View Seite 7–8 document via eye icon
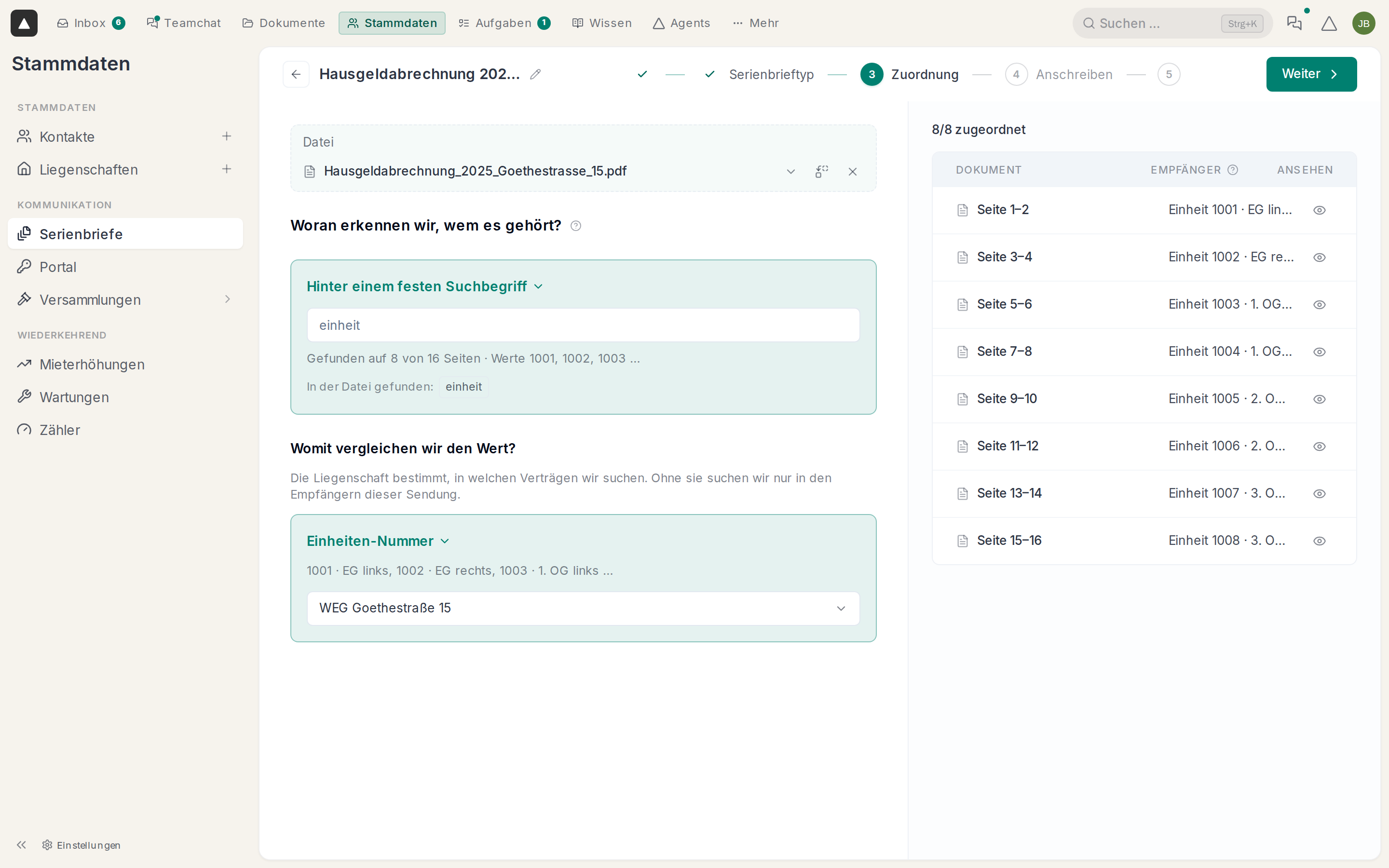Screen dimensions: 1389x868 (x=1319, y=352)
